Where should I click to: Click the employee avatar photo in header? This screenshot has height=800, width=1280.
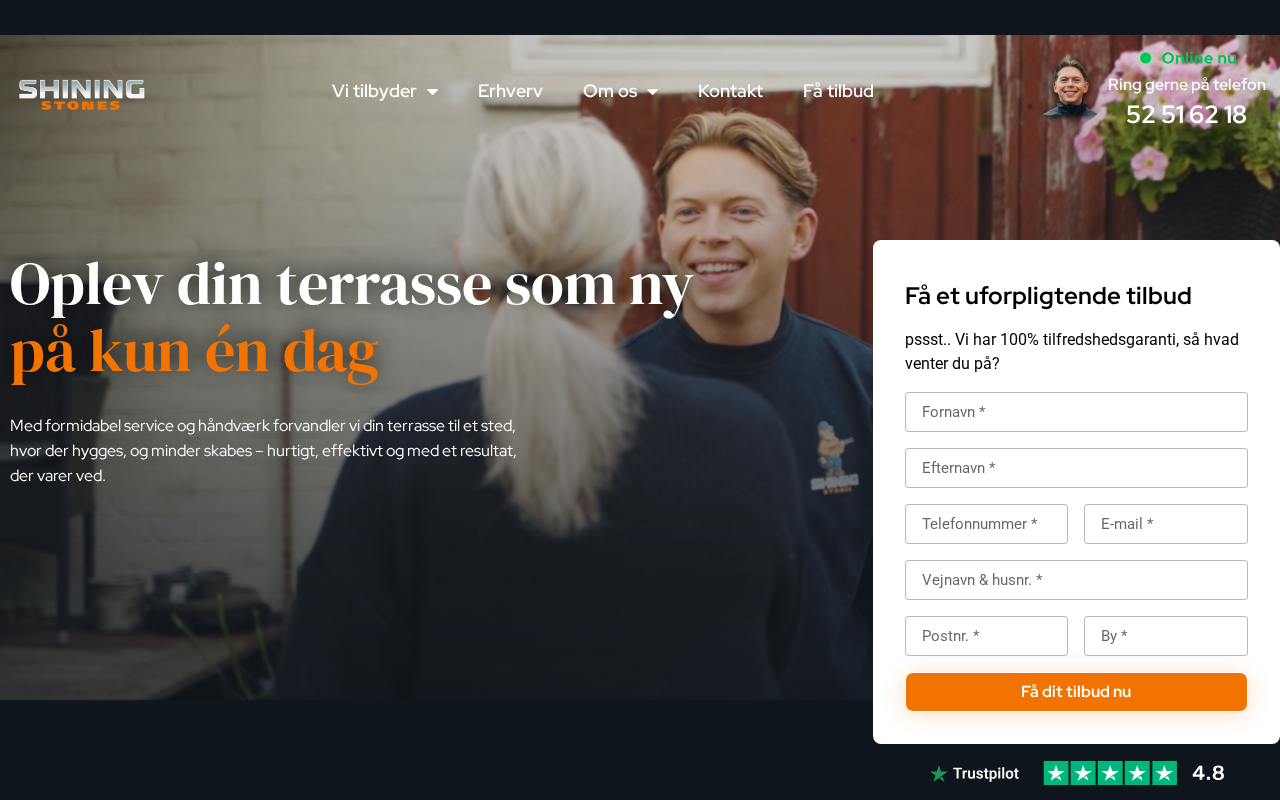click(x=1071, y=88)
